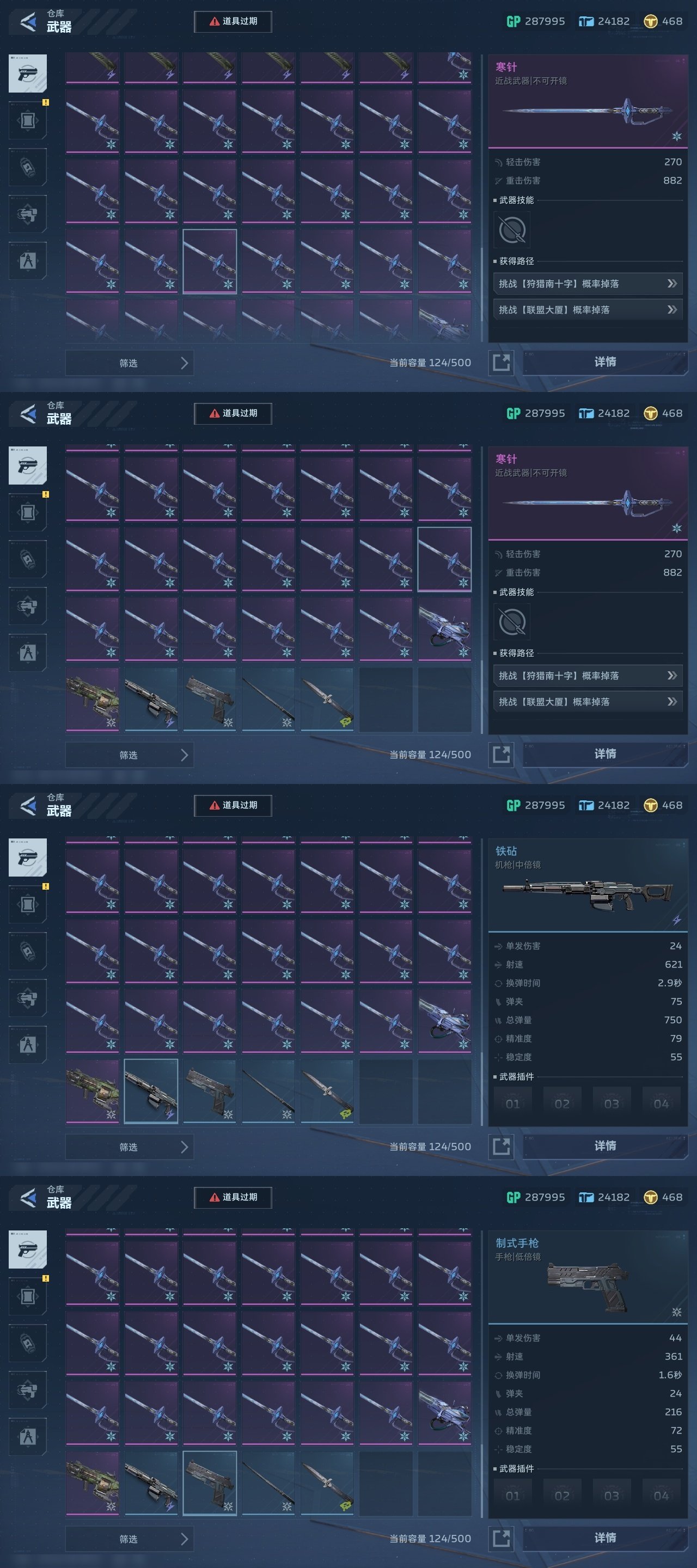Open the character gear category beside 制式手枪 inventory
This screenshot has height=1568, width=697.
(x=27, y=1437)
